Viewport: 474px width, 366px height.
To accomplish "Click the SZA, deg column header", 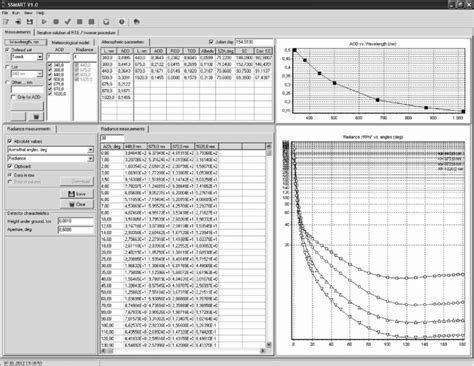I will (x=225, y=51).
